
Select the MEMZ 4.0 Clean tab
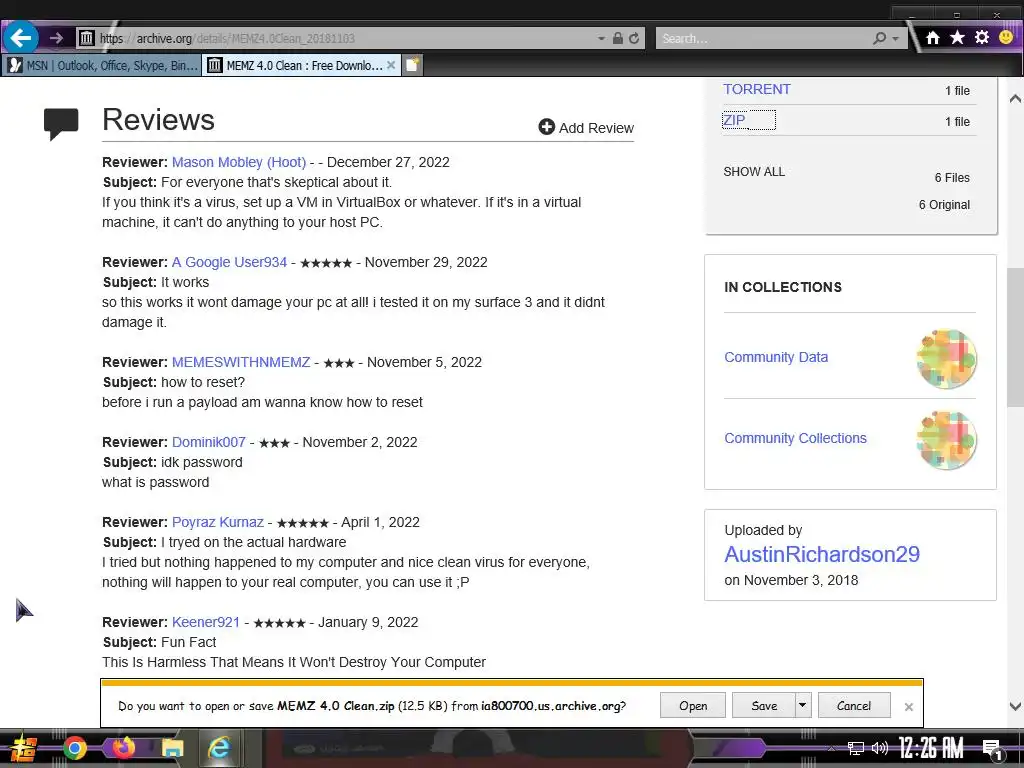pyautogui.click(x=302, y=65)
